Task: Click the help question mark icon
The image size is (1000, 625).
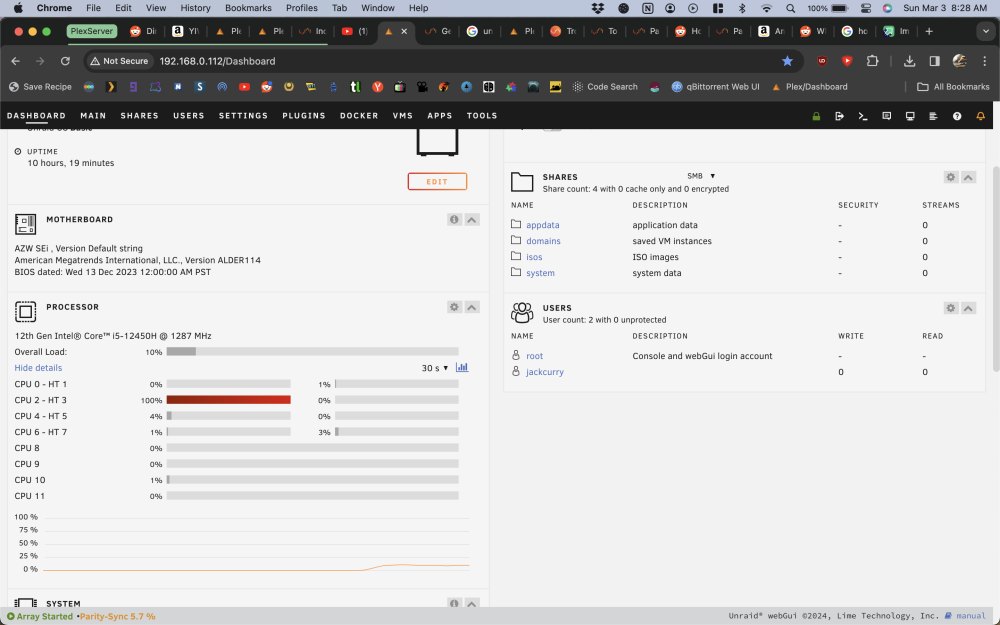Action: [x=957, y=116]
